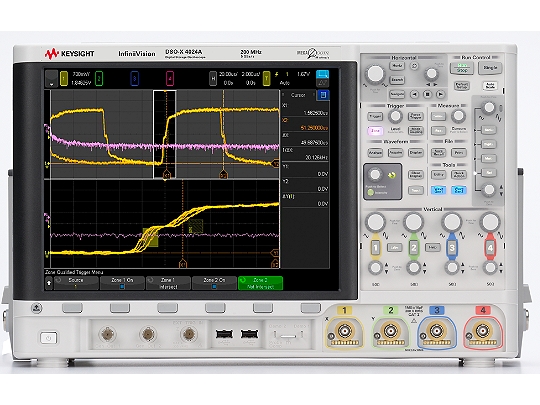Tap the yellow channel 1 indicator on screen
Screen dimensions: 540x405
[64, 79]
